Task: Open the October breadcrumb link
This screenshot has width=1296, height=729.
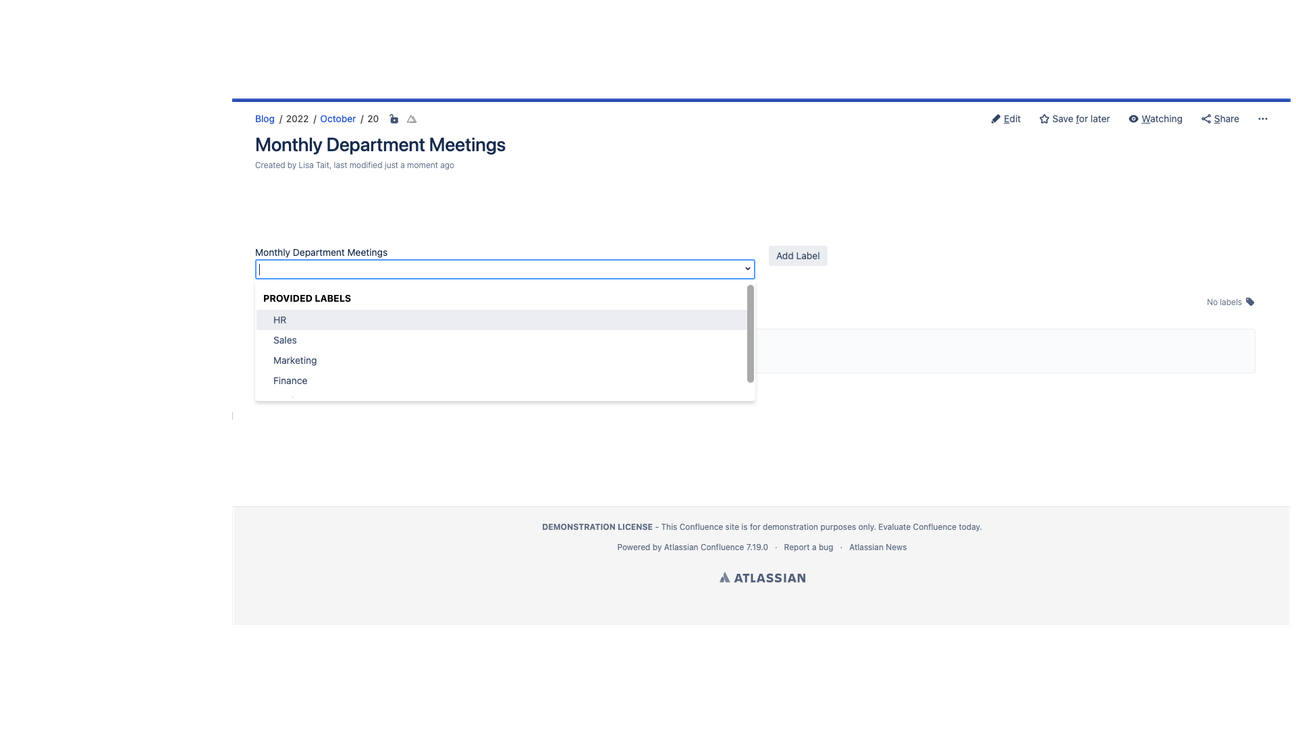Action: (x=337, y=118)
